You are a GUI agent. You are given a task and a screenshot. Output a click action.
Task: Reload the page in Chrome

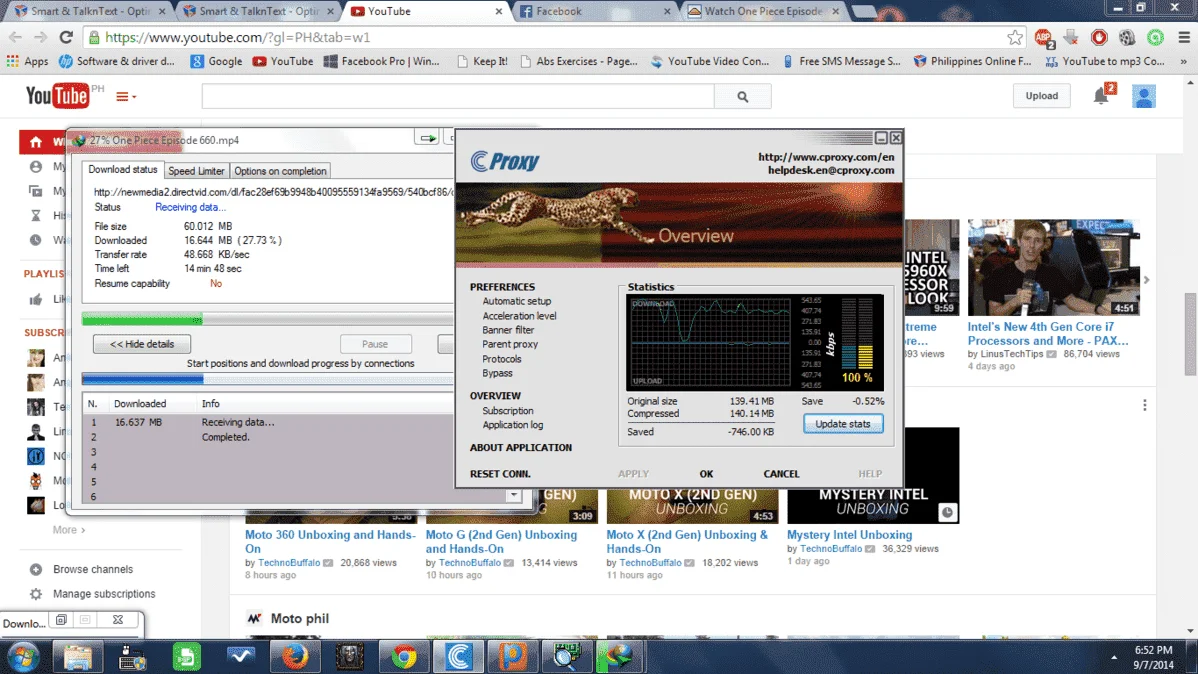[x=66, y=37]
